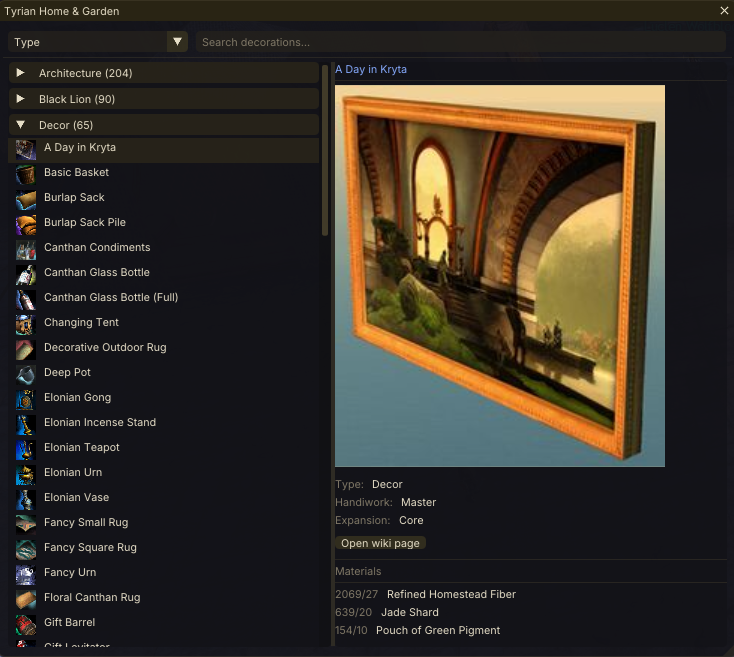This screenshot has width=734, height=657.
Task: Close the Tyrian Home & Garden window
Action: click(724, 11)
